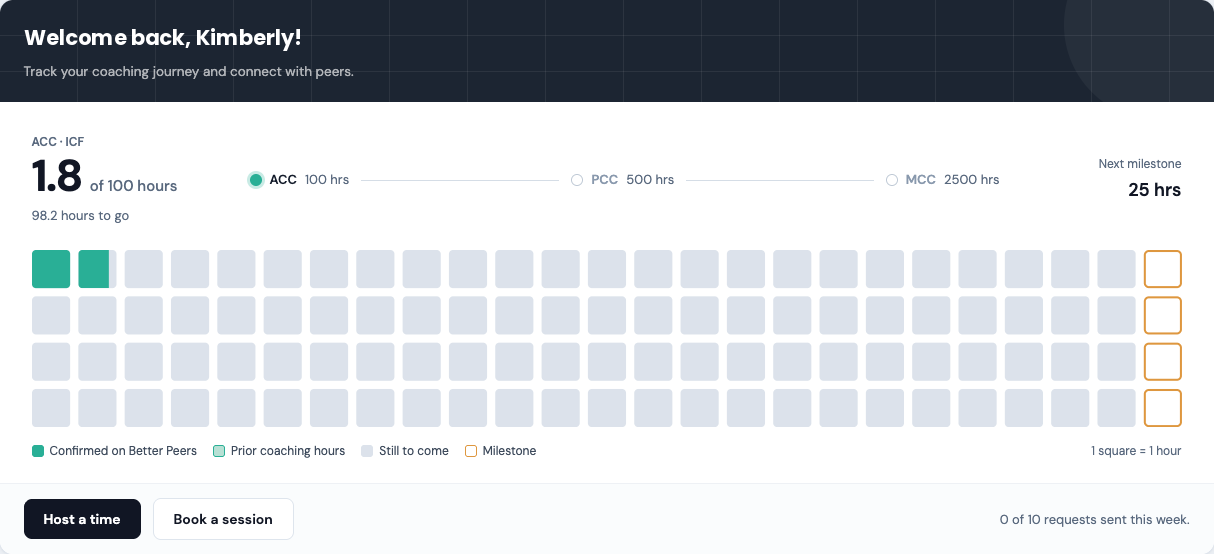
Task: Select the PCC 500 hrs milestone radio
Action: click(576, 180)
